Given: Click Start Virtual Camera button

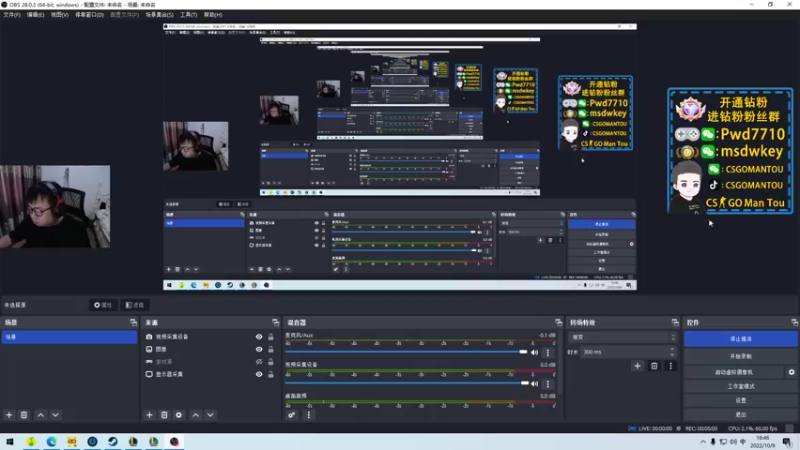Looking at the screenshot, I should (x=734, y=372).
